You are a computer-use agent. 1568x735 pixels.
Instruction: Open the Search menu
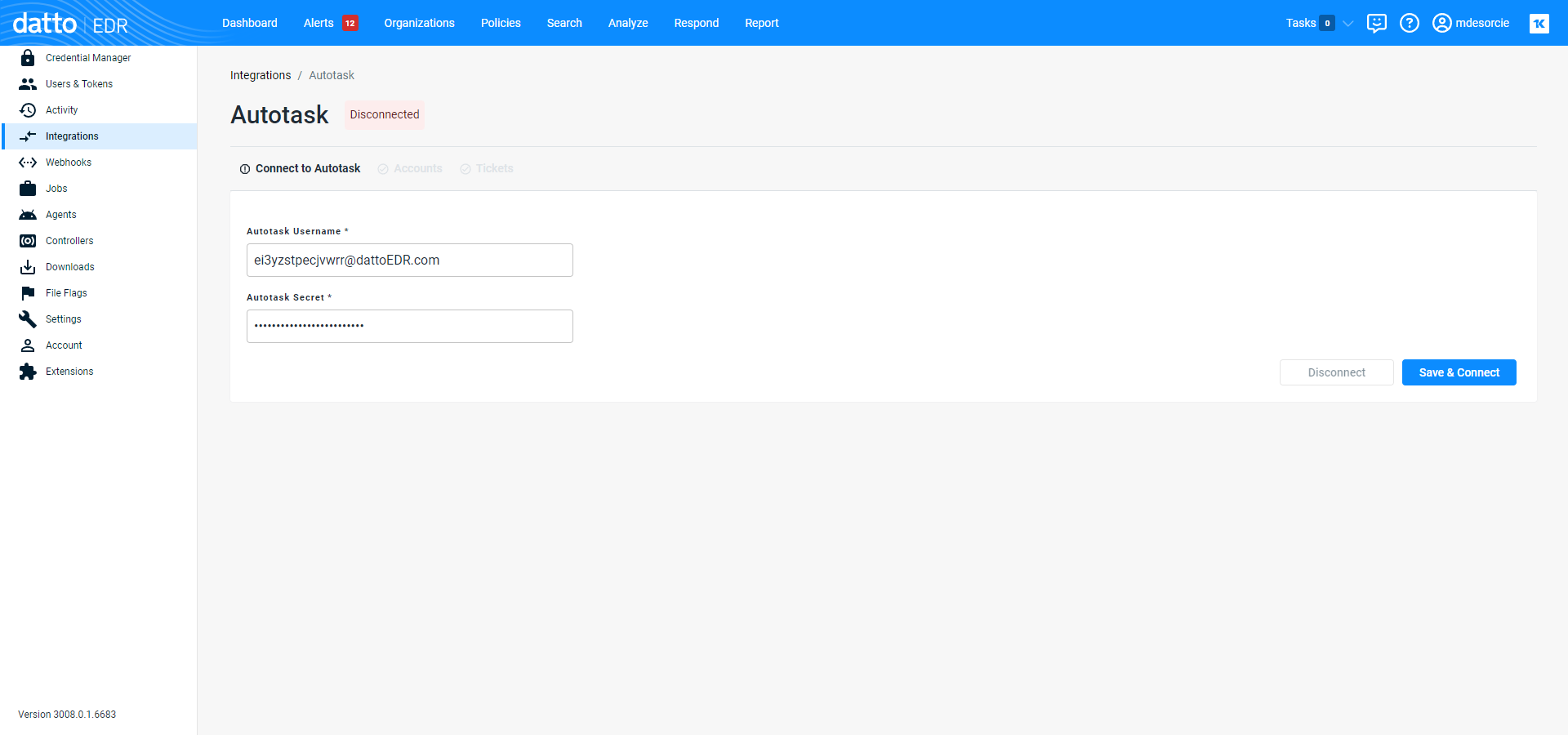coord(564,23)
